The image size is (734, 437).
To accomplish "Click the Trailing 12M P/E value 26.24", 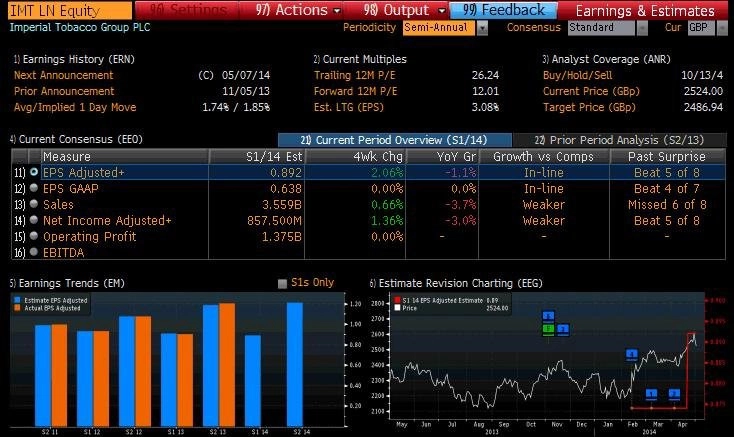I will 485,75.
